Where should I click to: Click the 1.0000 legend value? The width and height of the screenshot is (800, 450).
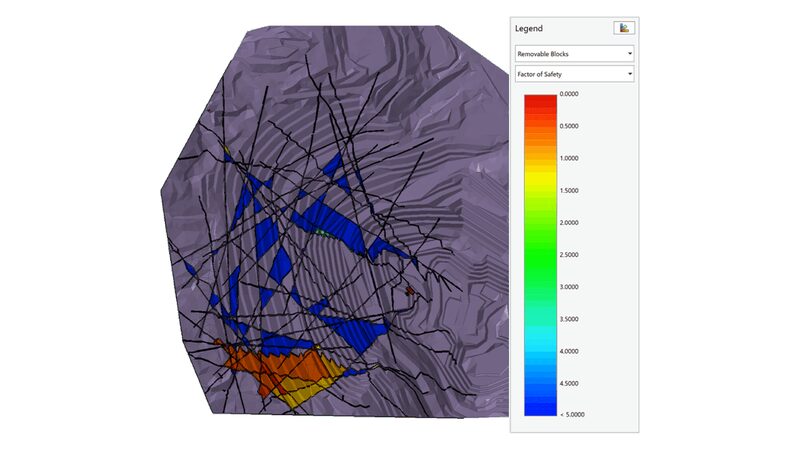point(569,158)
